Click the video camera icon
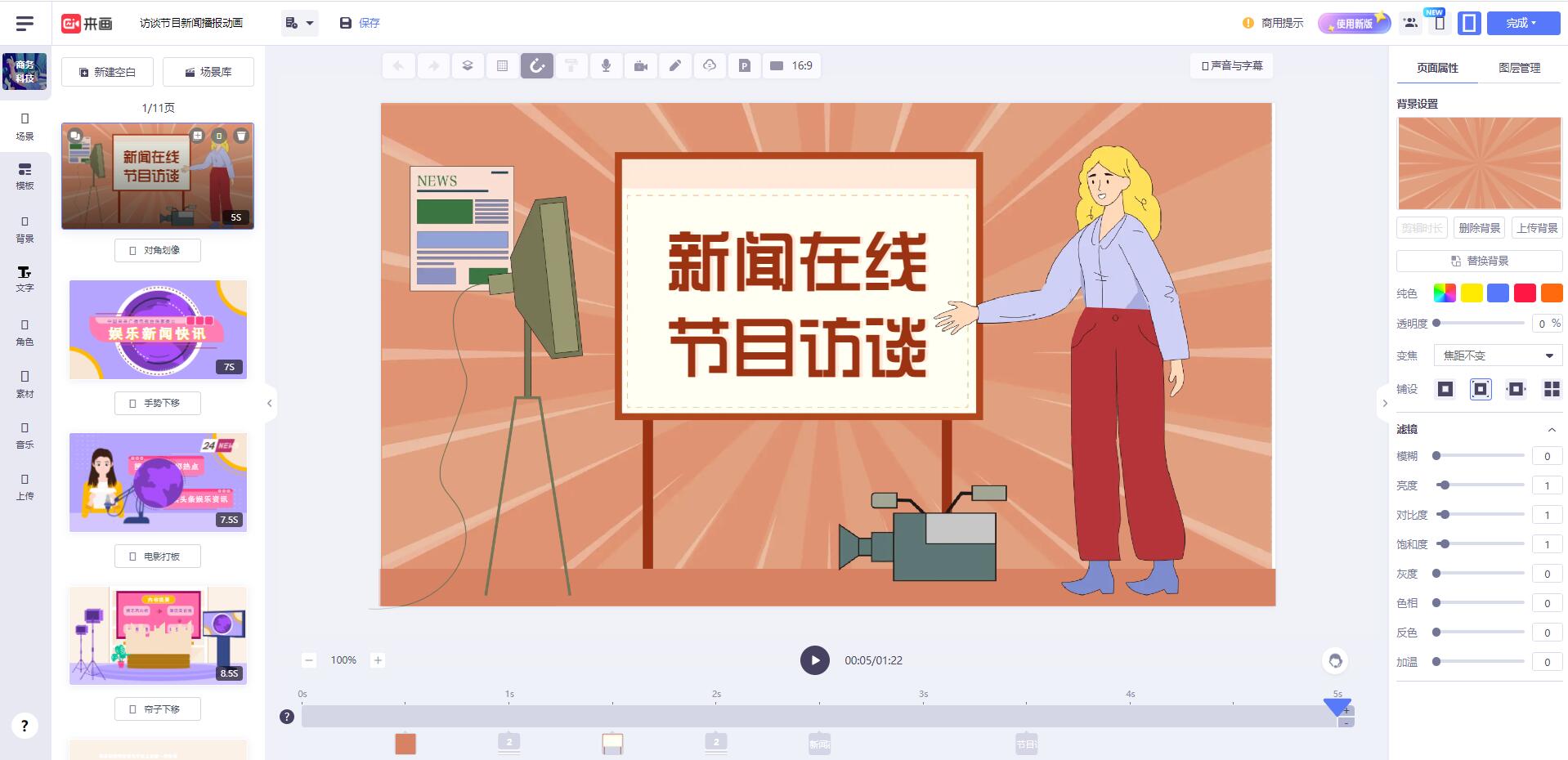The image size is (1568, 760). coord(641,65)
